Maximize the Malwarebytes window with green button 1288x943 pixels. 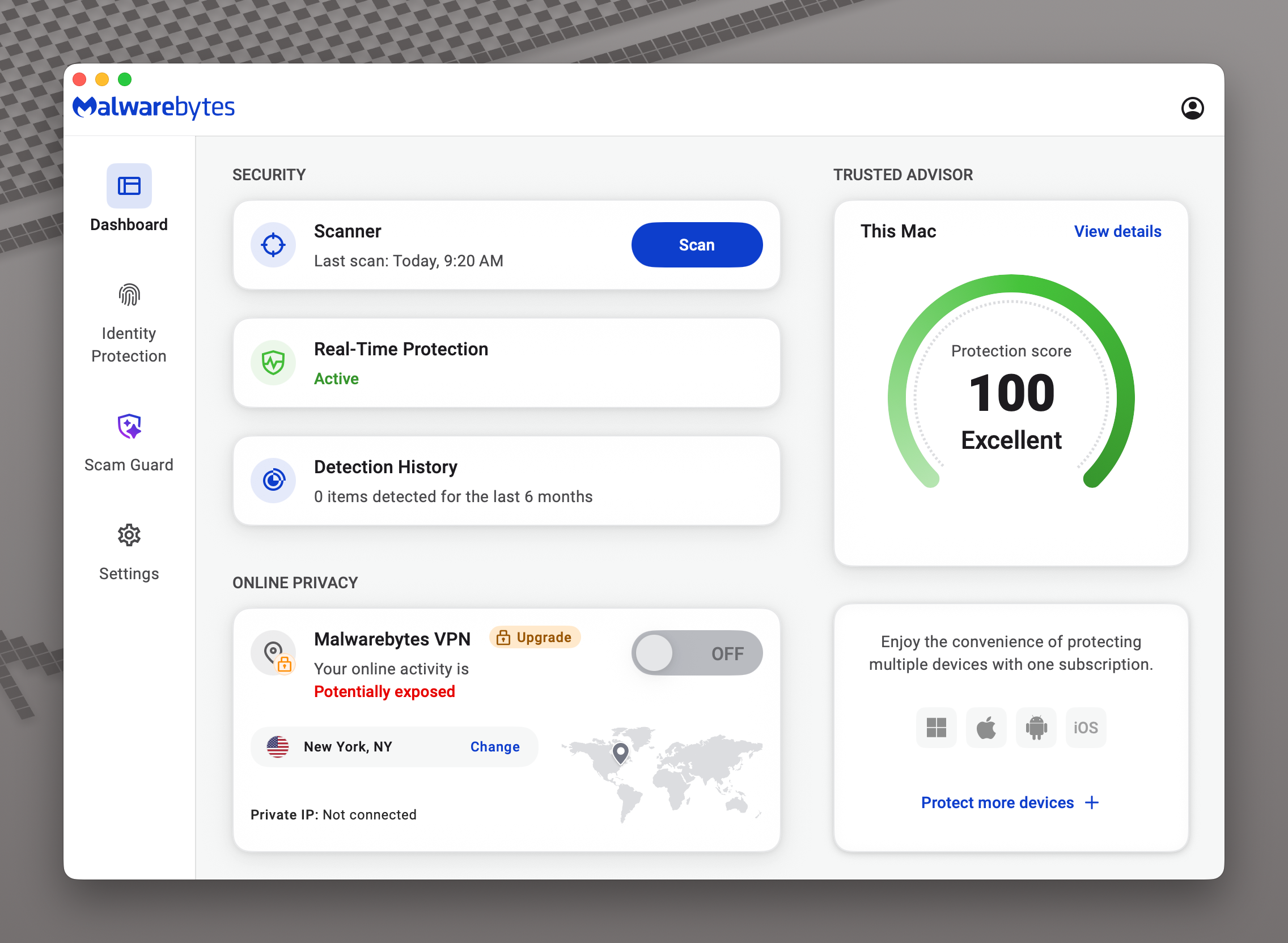pyautogui.click(x=125, y=79)
